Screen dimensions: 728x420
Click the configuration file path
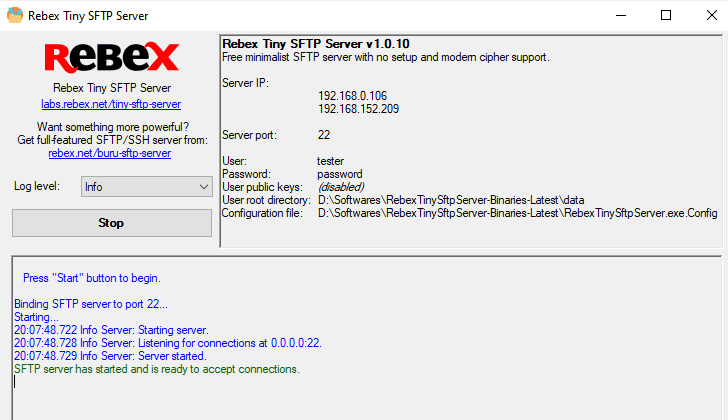(x=518, y=213)
